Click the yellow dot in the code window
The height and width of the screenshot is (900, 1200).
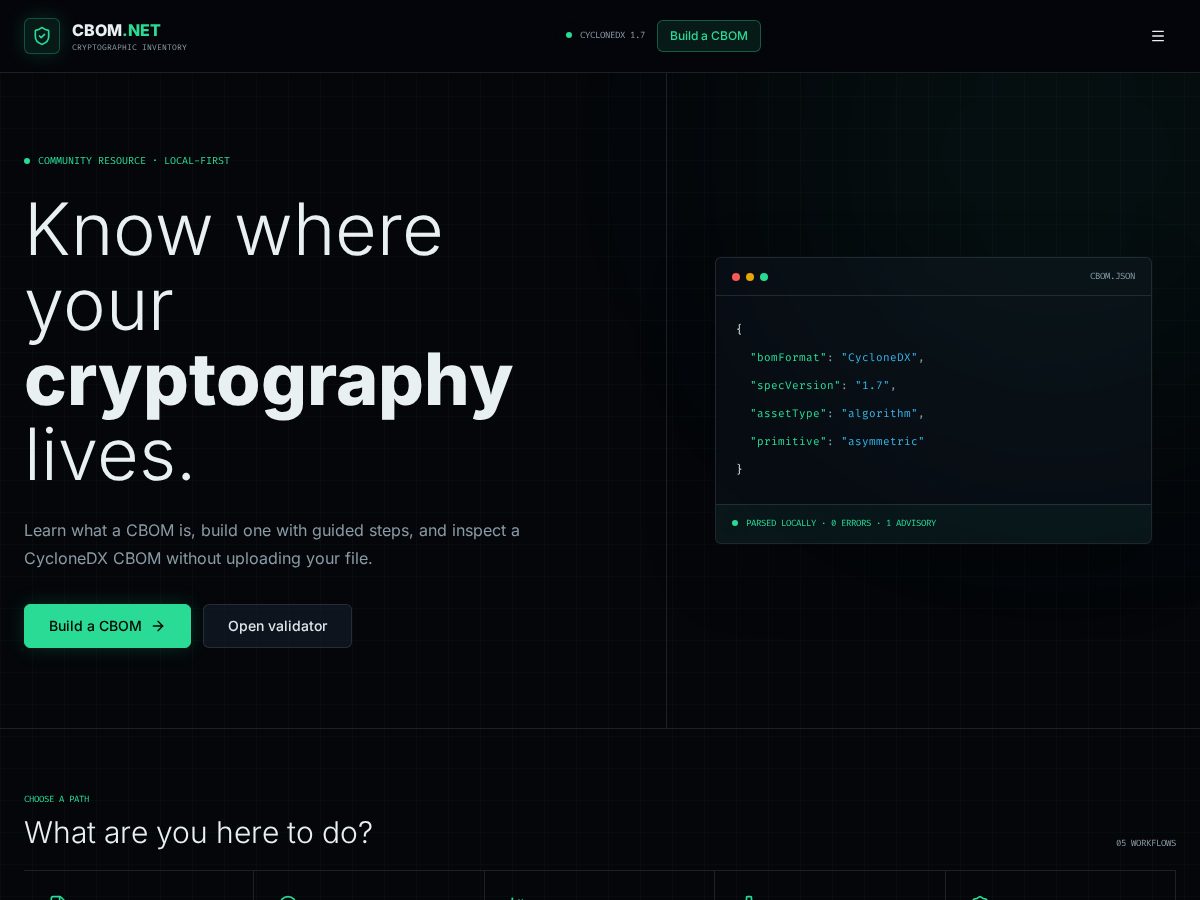click(x=750, y=277)
